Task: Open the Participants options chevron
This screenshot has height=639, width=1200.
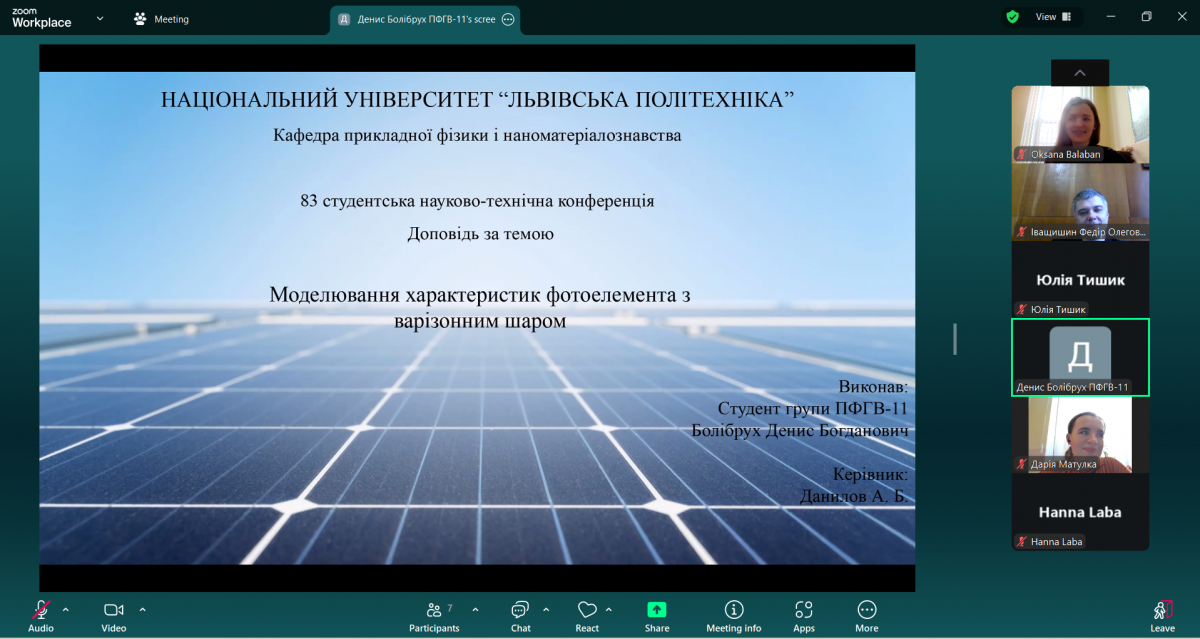Action: (475, 608)
